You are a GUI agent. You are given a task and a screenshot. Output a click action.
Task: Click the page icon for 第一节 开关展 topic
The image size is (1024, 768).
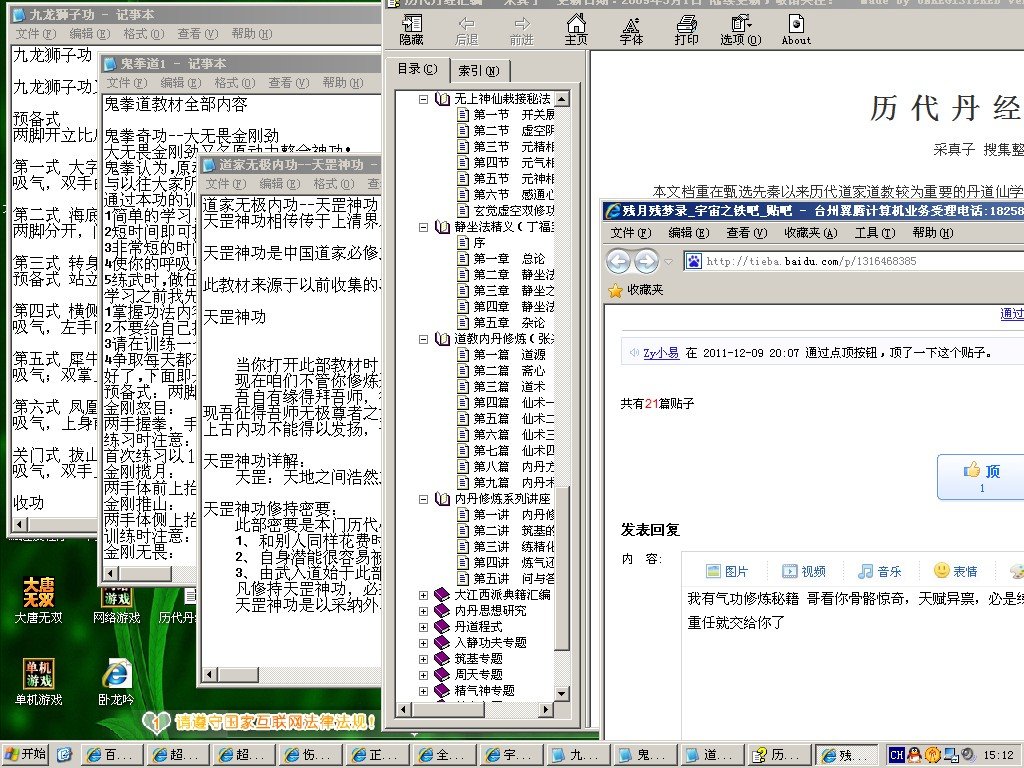tap(463, 114)
